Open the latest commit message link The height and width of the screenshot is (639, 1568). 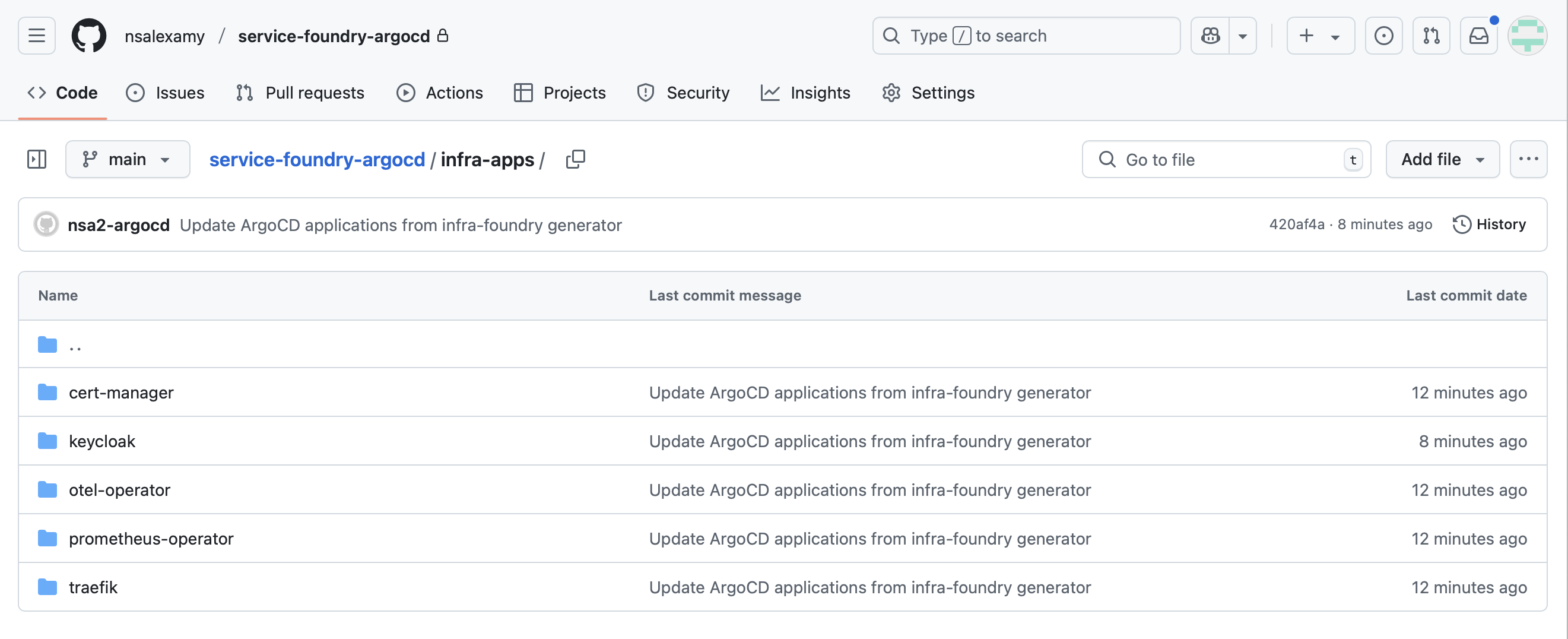click(x=401, y=224)
